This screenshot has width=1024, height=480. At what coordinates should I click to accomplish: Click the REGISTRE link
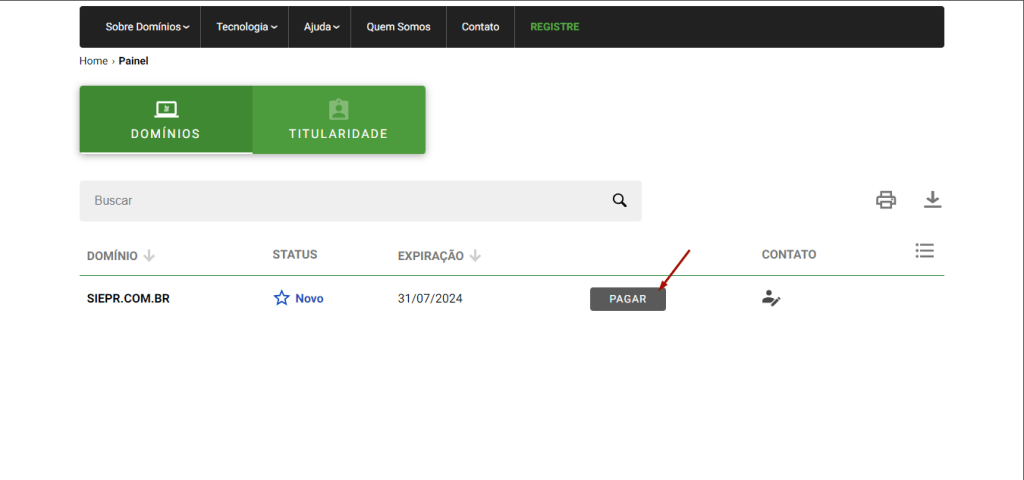[554, 27]
